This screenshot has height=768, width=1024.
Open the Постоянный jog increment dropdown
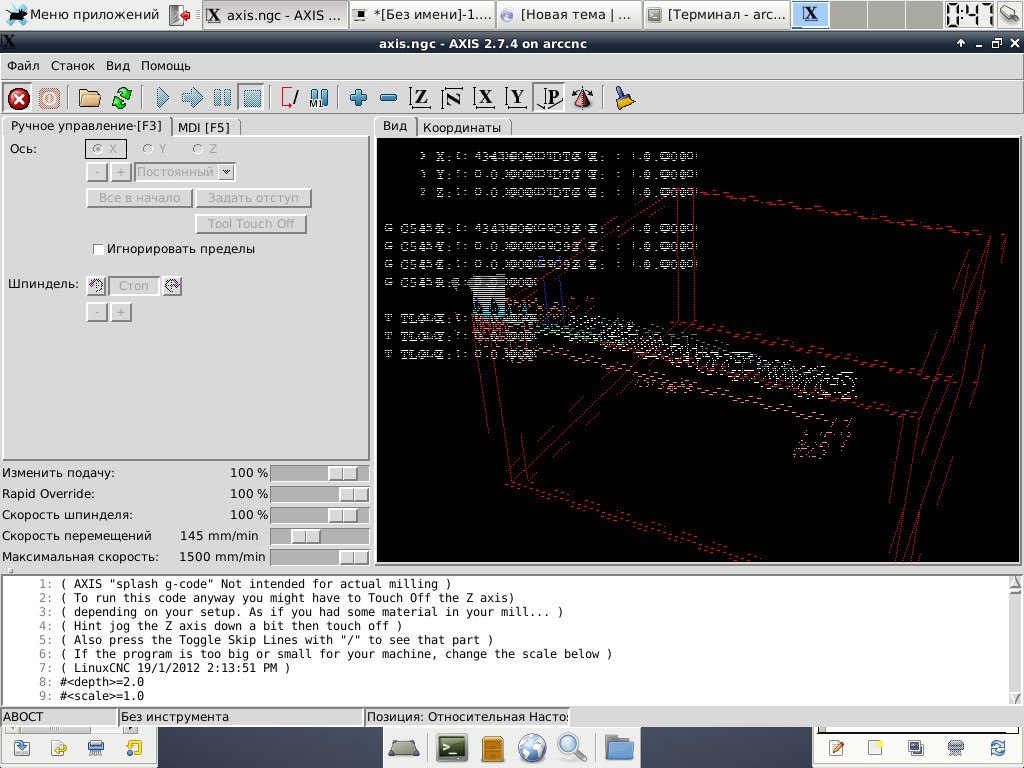(x=226, y=172)
